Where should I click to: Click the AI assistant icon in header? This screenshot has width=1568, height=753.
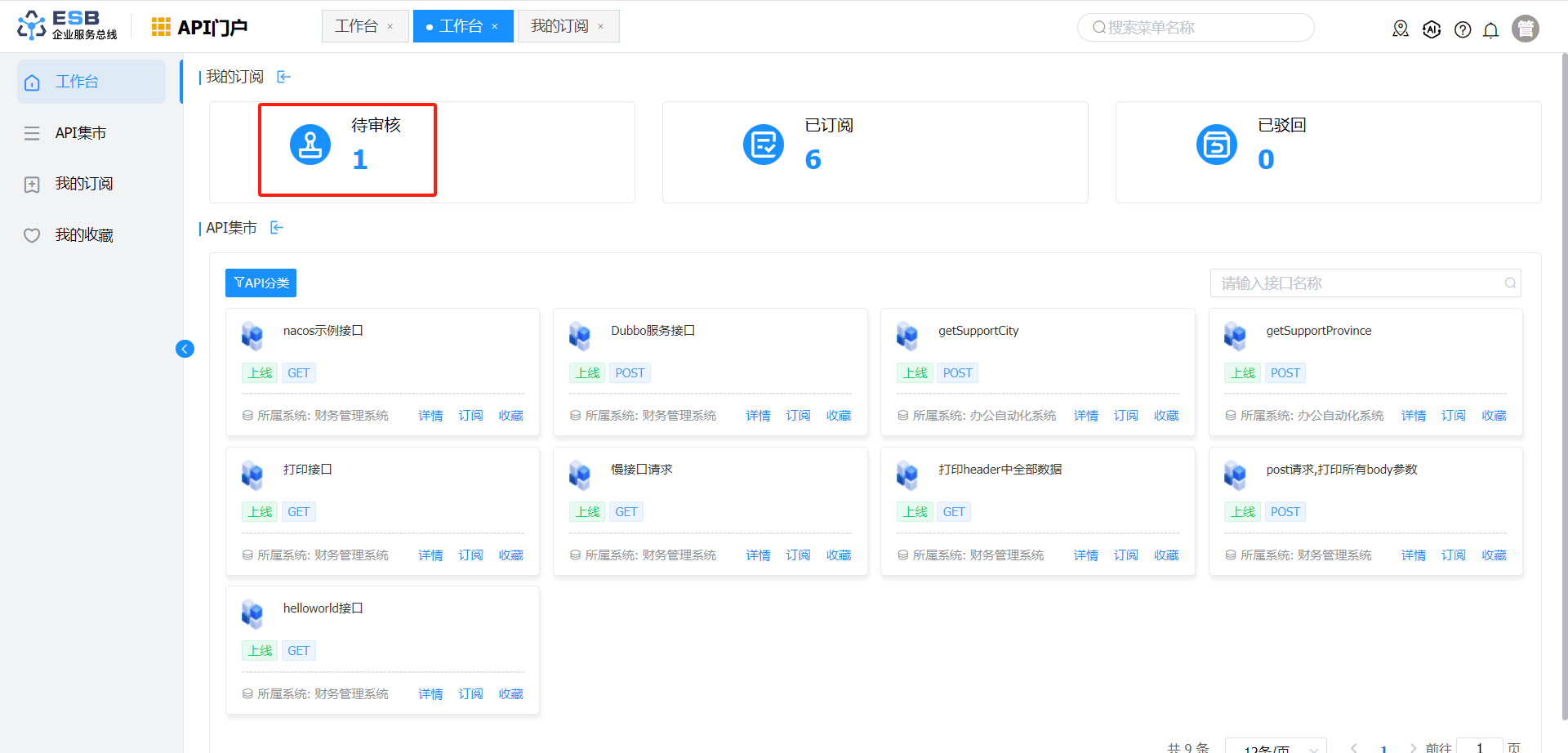pos(1432,29)
